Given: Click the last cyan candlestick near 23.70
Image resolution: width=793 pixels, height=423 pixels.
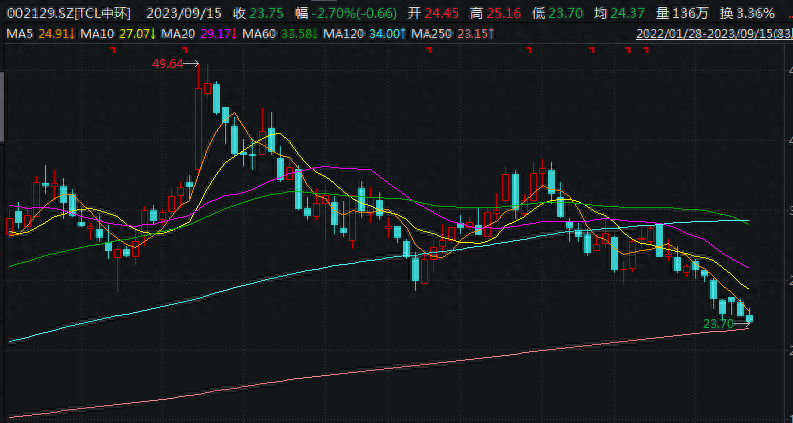Looking at the screenshot, I should click(750, 318).
